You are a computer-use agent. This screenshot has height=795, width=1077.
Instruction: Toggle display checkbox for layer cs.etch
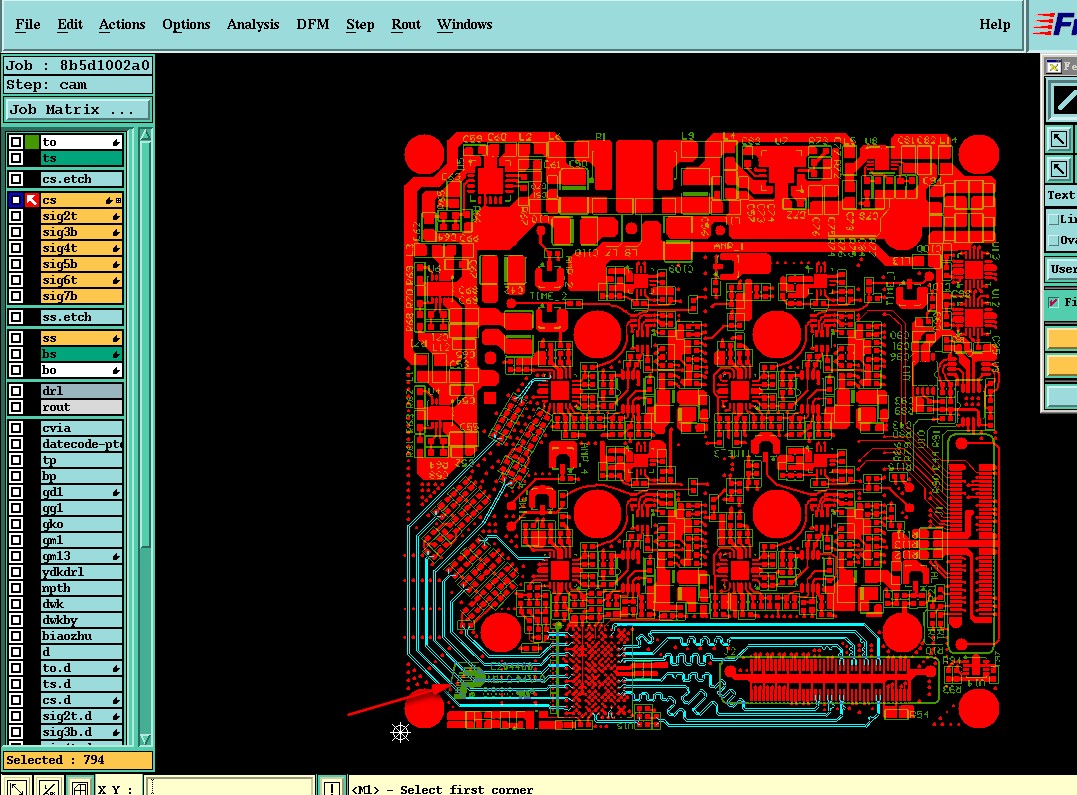coord(16,179)
